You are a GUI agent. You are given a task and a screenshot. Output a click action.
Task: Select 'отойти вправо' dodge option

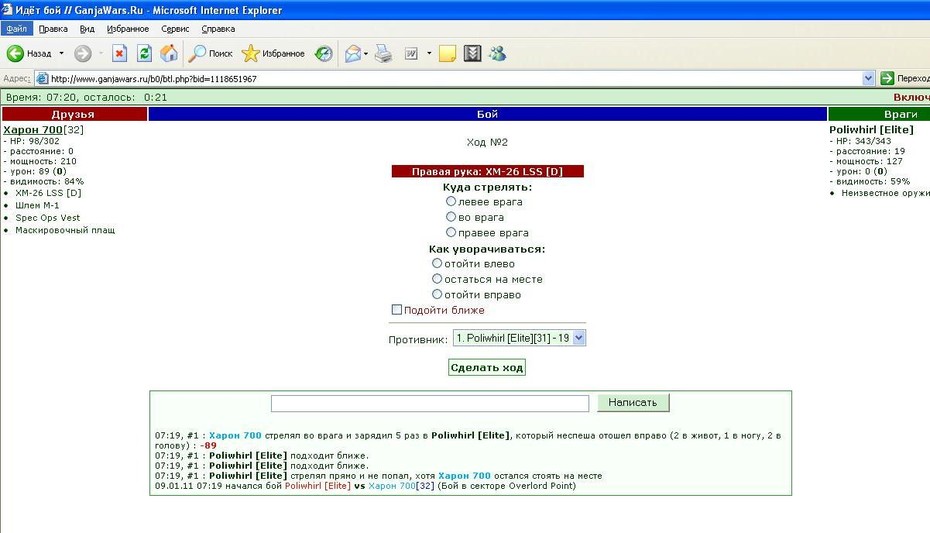(x=437, y=294)
